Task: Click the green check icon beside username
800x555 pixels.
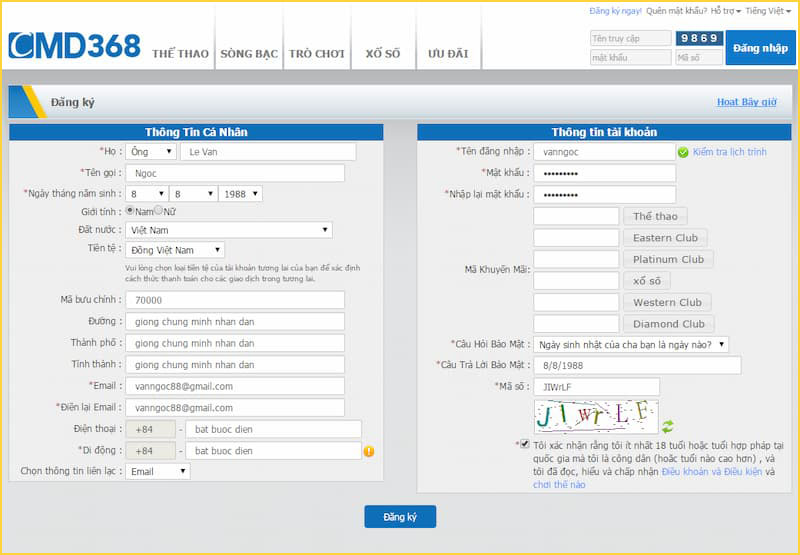Action: (683, 152)
